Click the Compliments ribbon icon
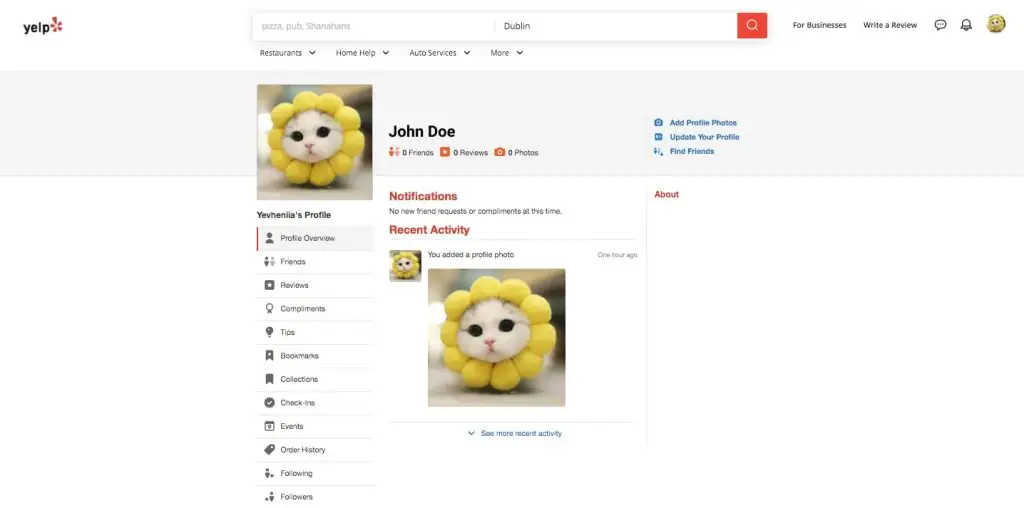 269,308
